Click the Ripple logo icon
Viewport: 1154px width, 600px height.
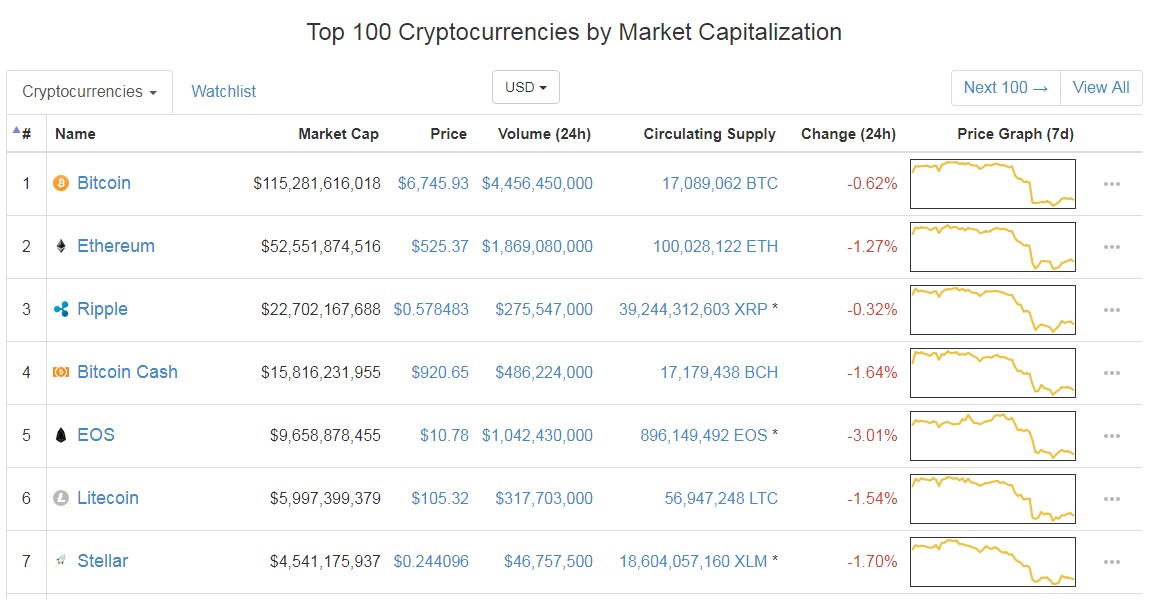(x=61, y=310)
